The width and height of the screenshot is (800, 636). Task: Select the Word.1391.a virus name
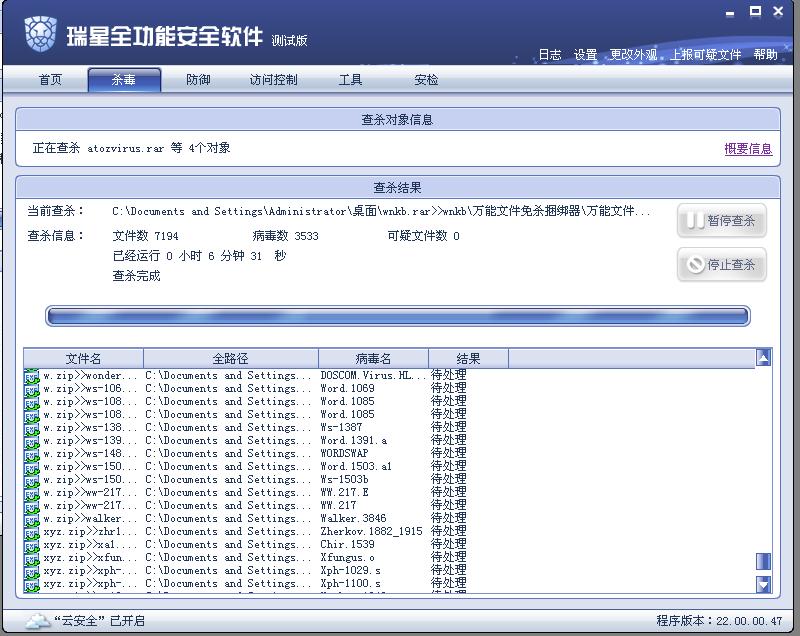click(x=354, y=440)
